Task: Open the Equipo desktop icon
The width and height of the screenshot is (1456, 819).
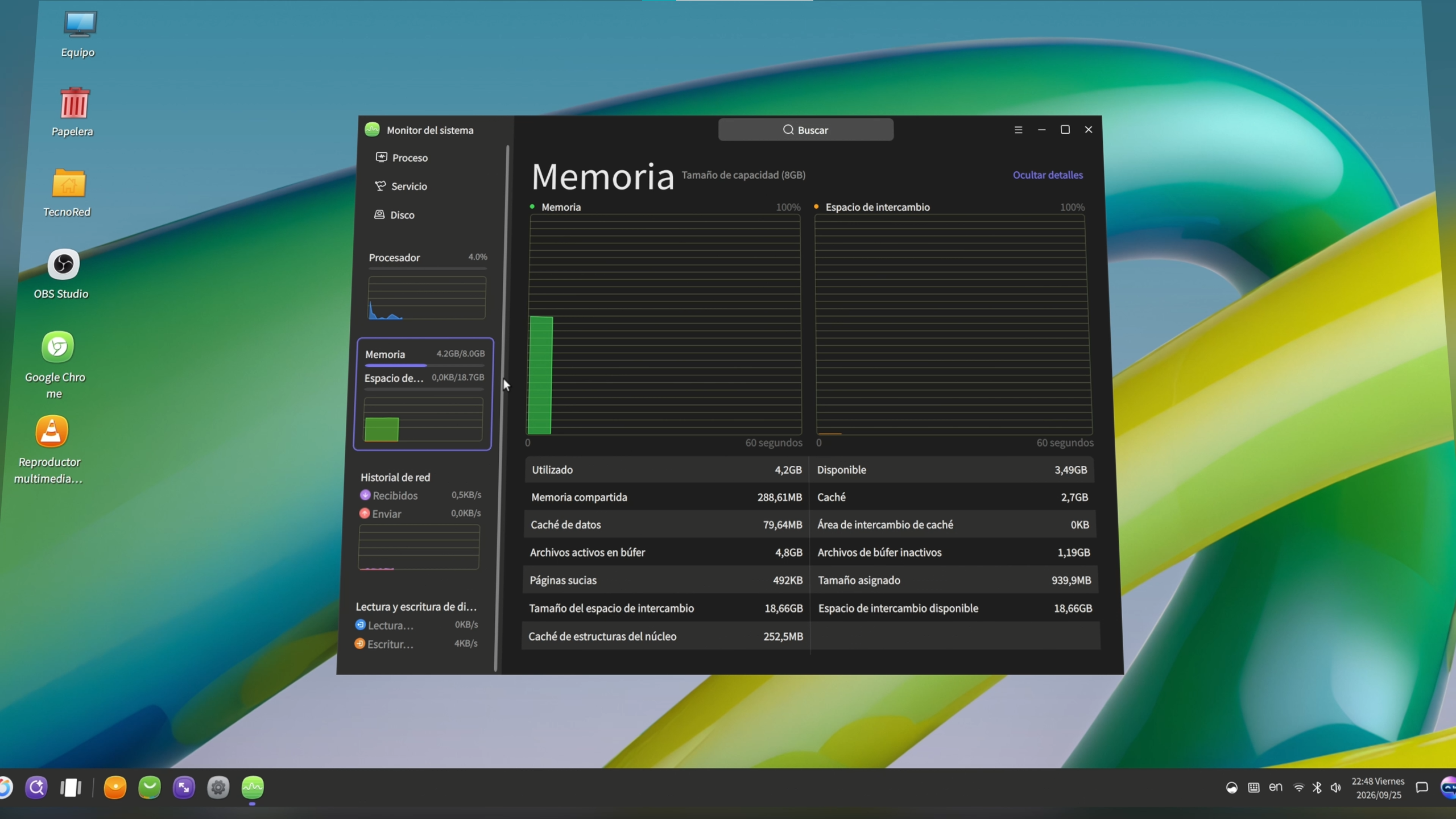Action: click(78, 34)
